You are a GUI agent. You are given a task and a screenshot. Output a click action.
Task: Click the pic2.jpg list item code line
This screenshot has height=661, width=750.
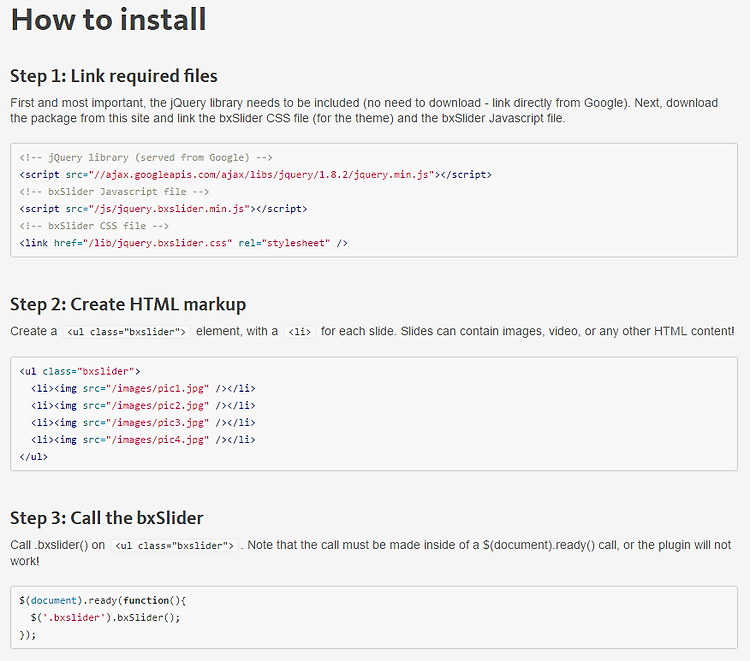pos(143,406)
